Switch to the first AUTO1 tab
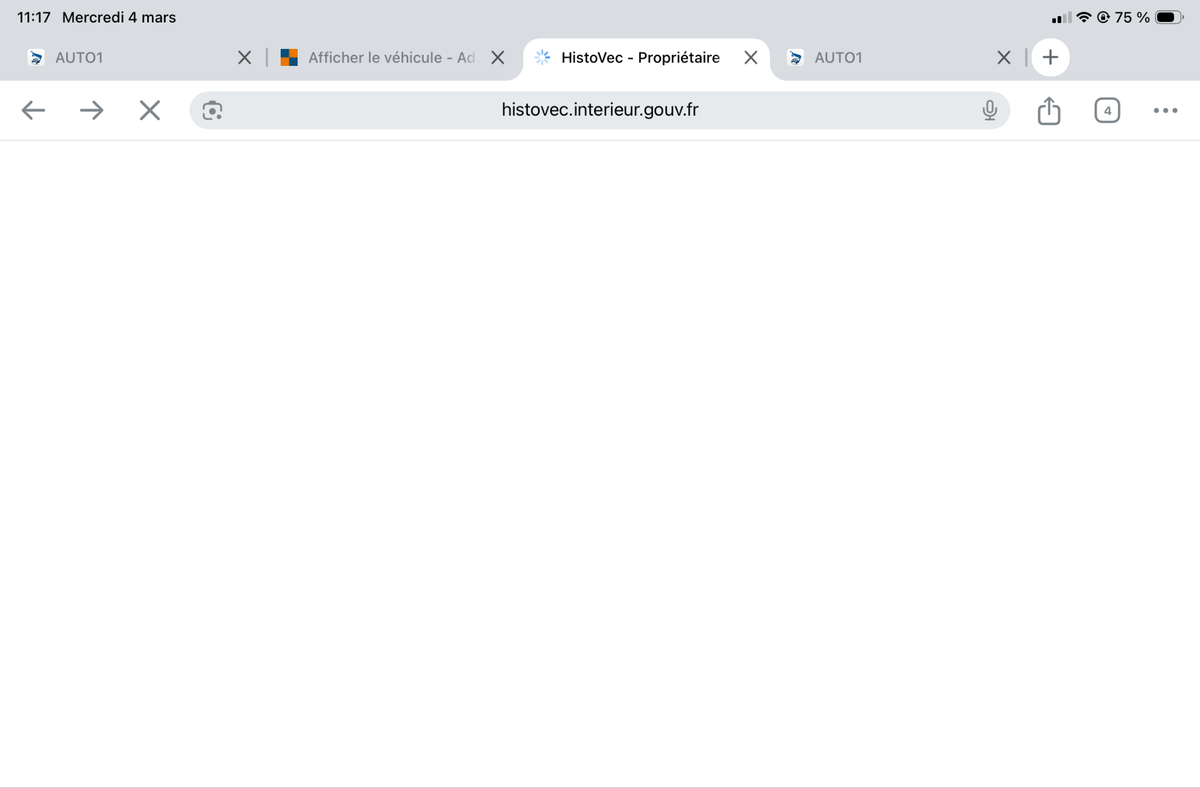 coord(80,58)
